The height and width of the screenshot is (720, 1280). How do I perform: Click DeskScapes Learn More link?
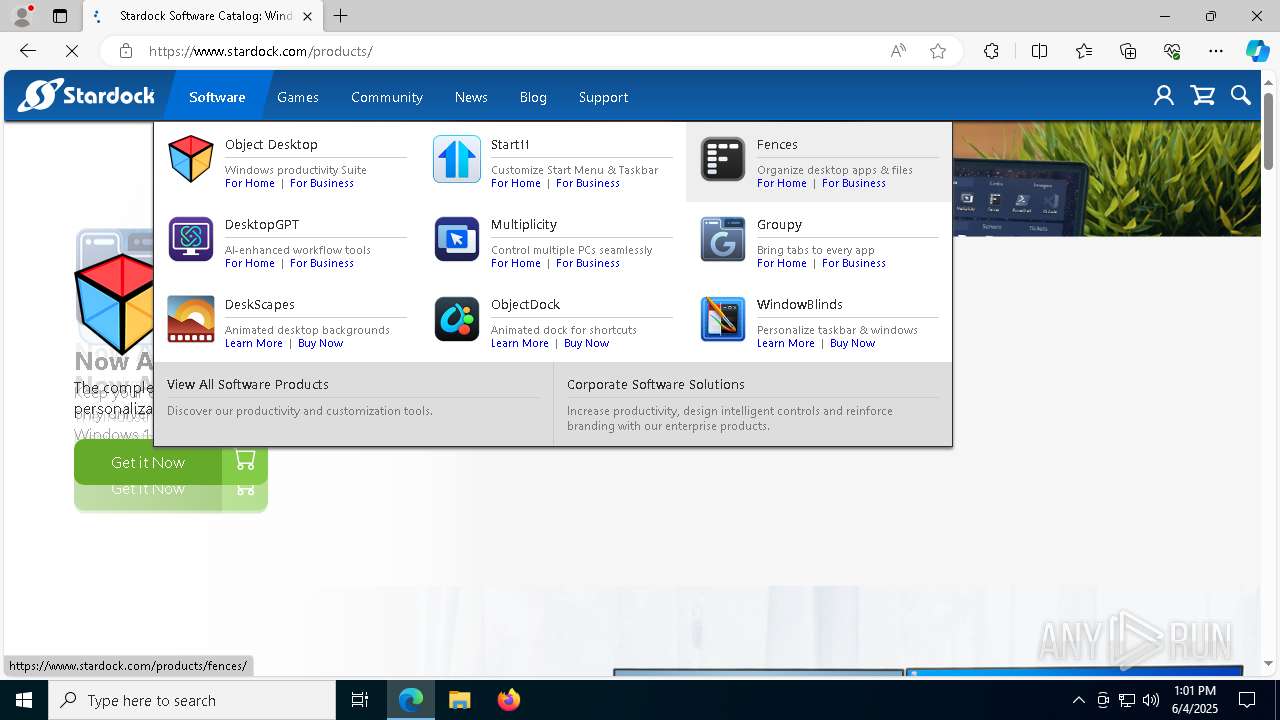[x=254, y=343]
